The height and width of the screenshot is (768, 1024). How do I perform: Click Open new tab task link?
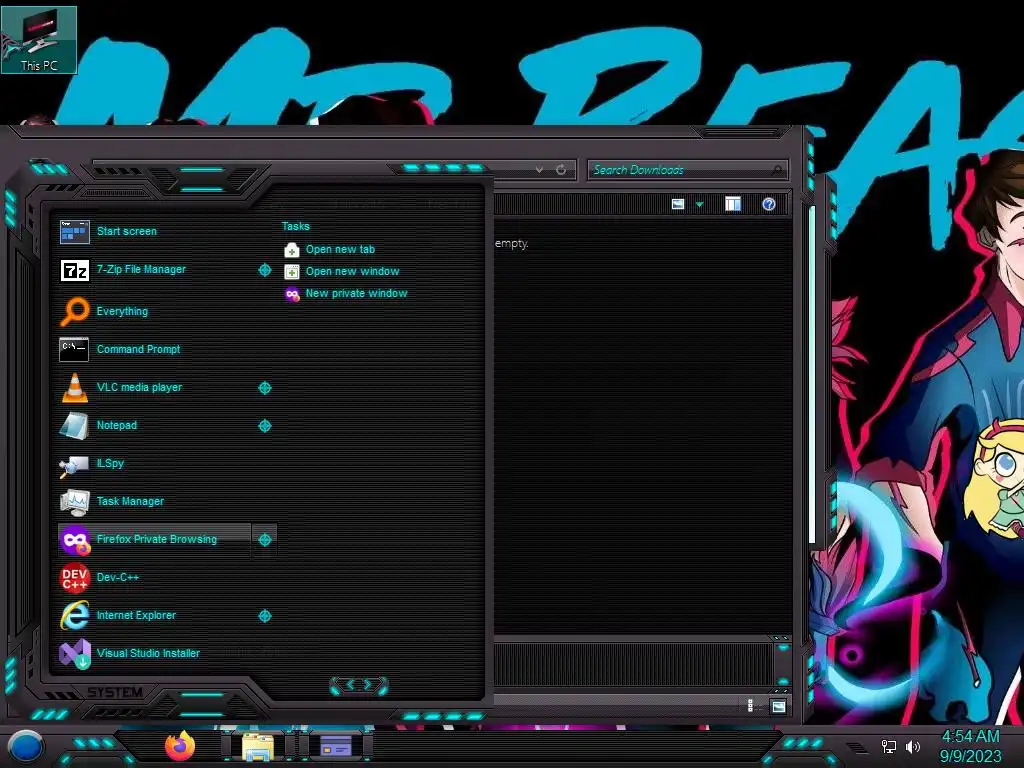pos(340,249)
